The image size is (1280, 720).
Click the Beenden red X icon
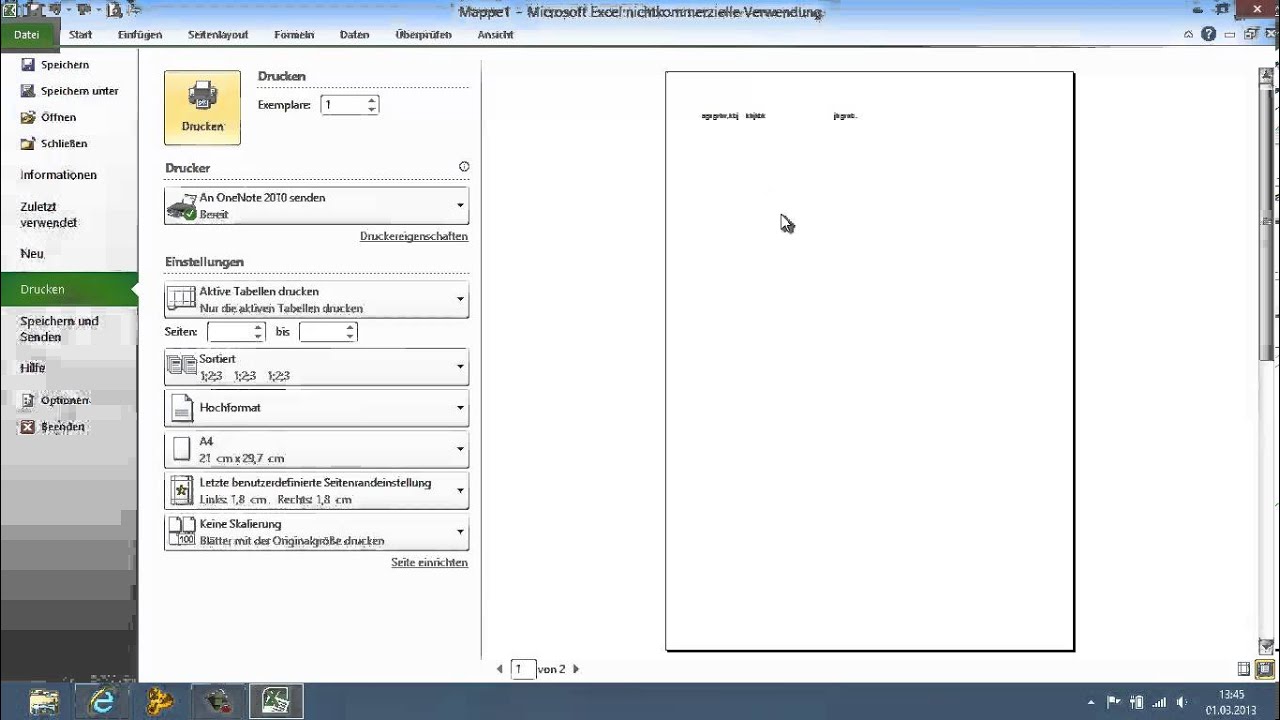(x=28, y=427)
